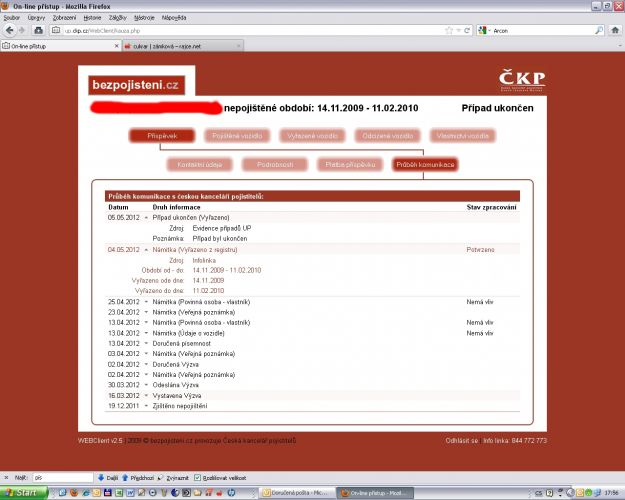Click the system clock in the tray
625x500 pixels.
pyautogui.click(x=611, y=493)
